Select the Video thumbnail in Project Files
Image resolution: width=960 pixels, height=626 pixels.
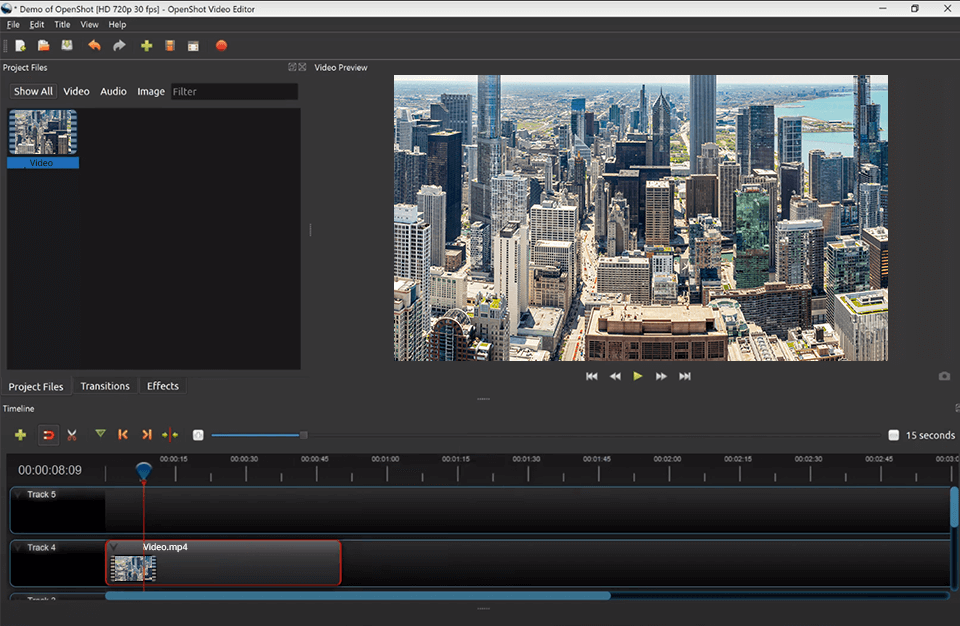tap(42, 131)
